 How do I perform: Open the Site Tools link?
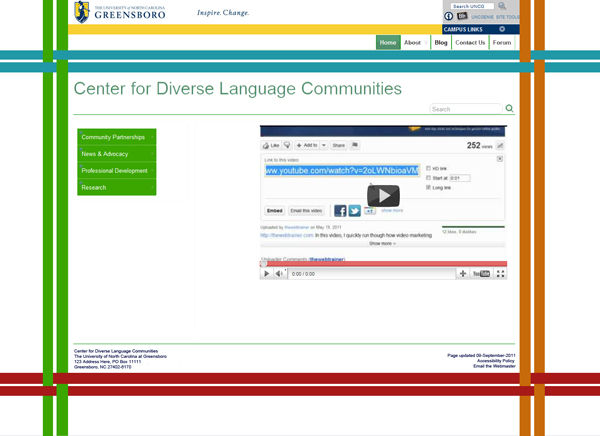point(507,17)
